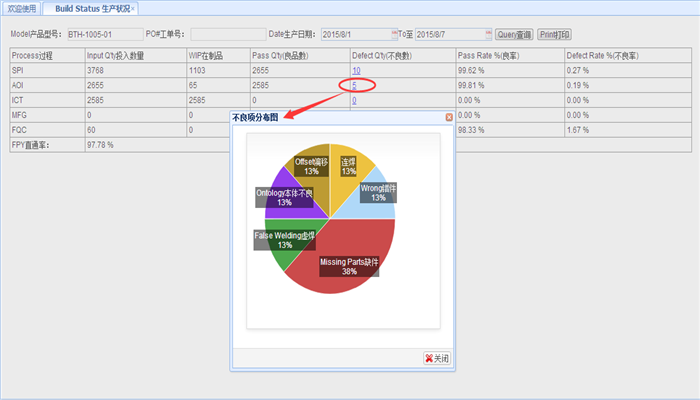
Task: Switch to the 欢迎使用 welcome tab
Action: 21,8
